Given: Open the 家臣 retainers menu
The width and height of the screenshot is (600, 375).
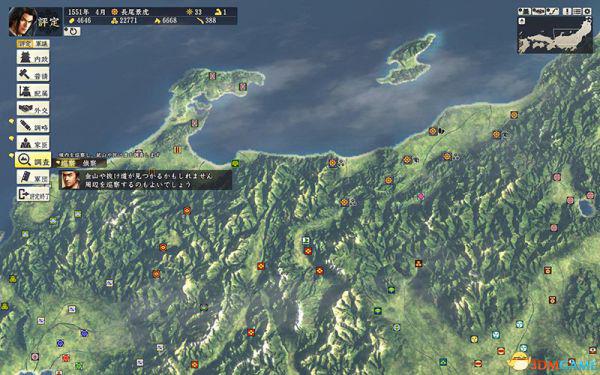Looking at the screenshot, I should click(33, 142).
